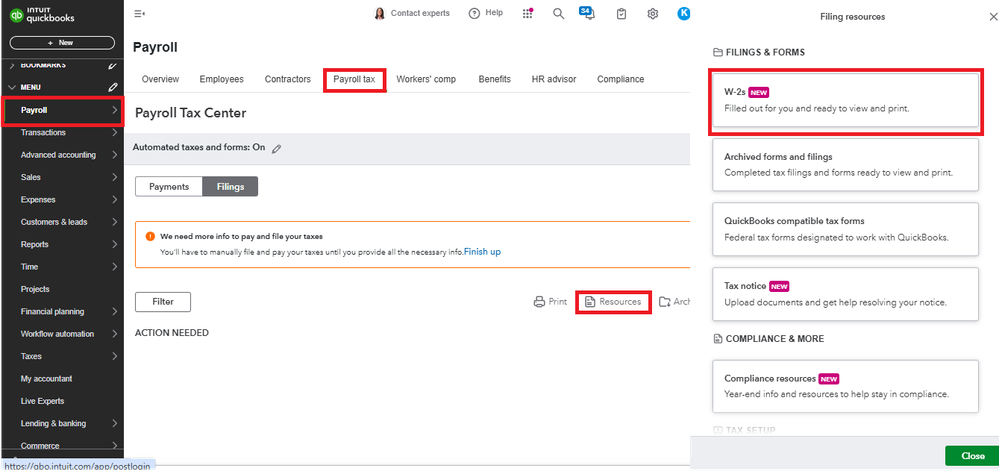Switch to the Employees tab
The image size is (999, 472).
[222, 80]
